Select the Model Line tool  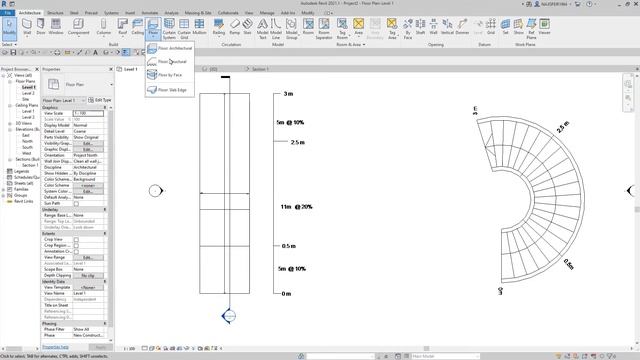(276, 29)
